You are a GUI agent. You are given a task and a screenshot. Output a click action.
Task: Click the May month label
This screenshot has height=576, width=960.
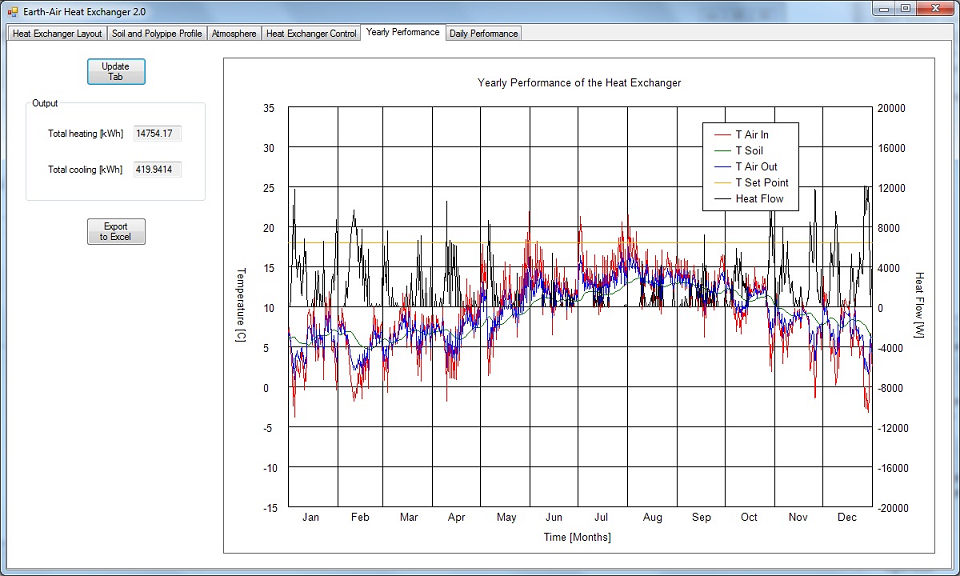(506, 517)
